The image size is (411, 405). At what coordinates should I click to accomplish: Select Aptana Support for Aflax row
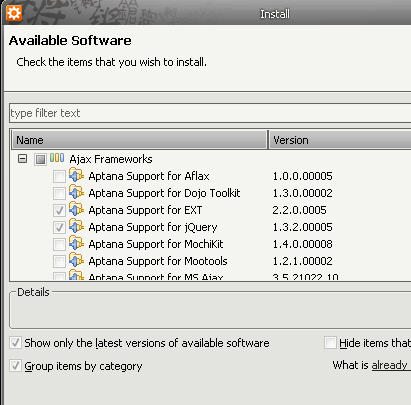coord(149,176)
